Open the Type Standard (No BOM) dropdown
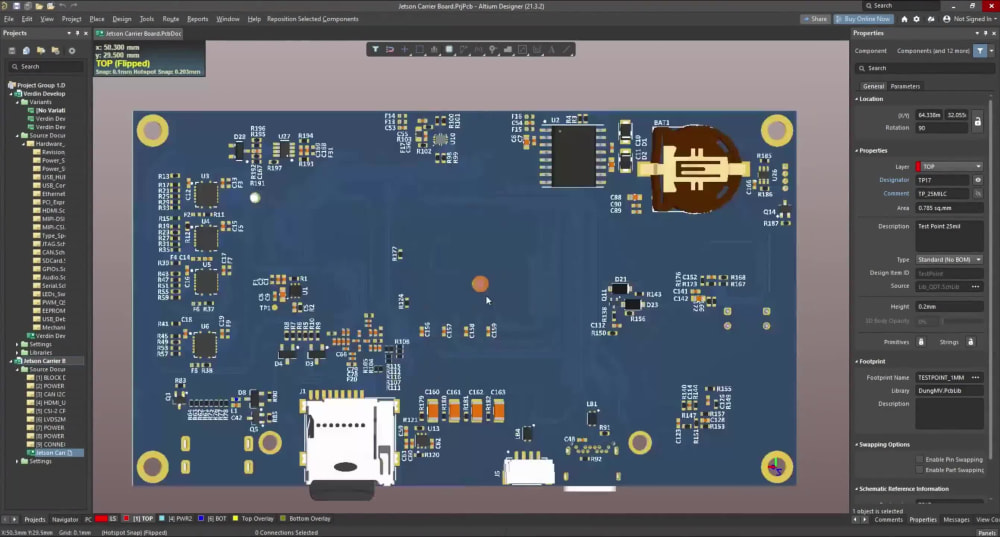Viewport: 1000px width, 537px height. pos(949,260)
